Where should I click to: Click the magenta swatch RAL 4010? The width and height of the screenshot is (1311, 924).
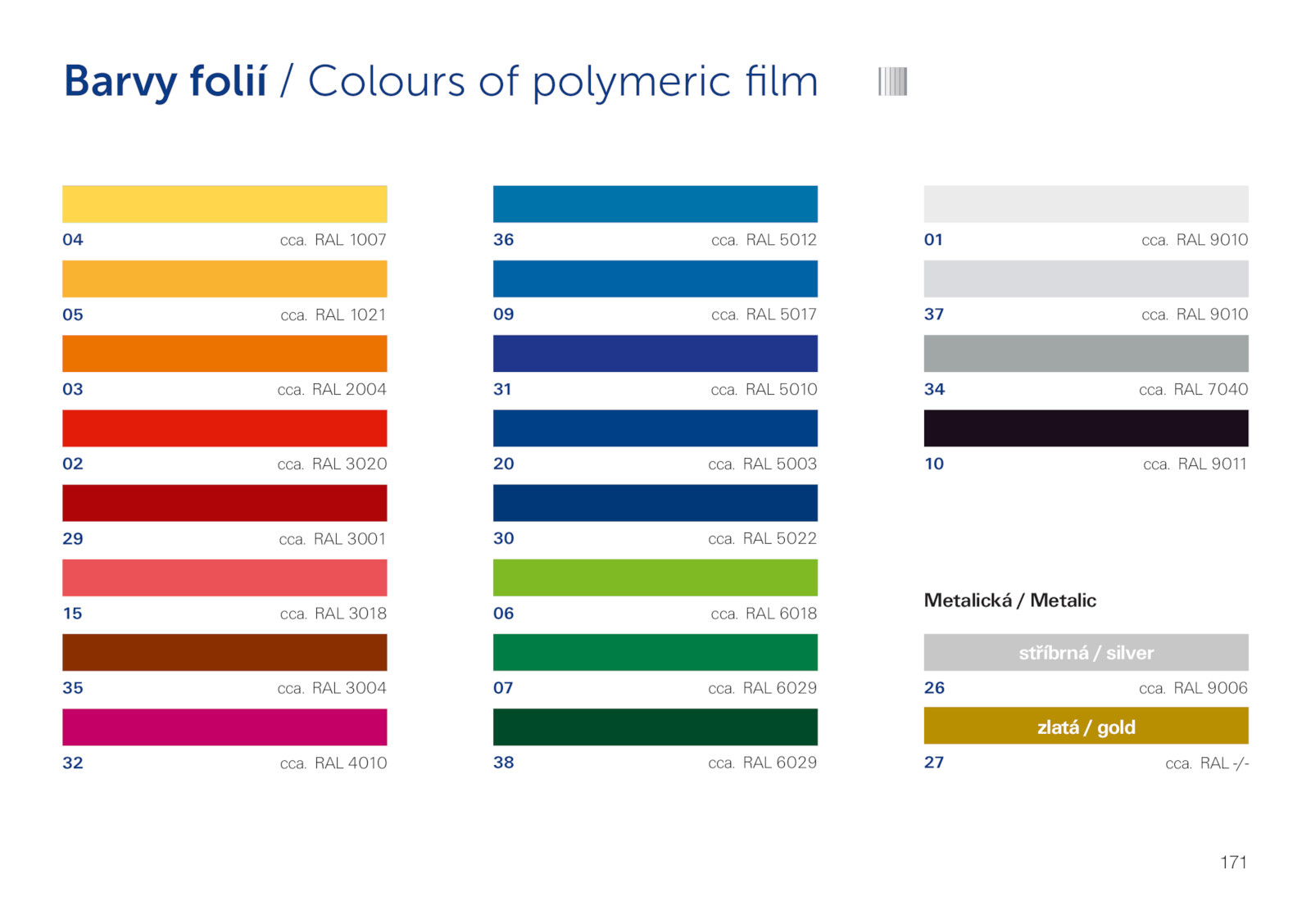(225, 727)
